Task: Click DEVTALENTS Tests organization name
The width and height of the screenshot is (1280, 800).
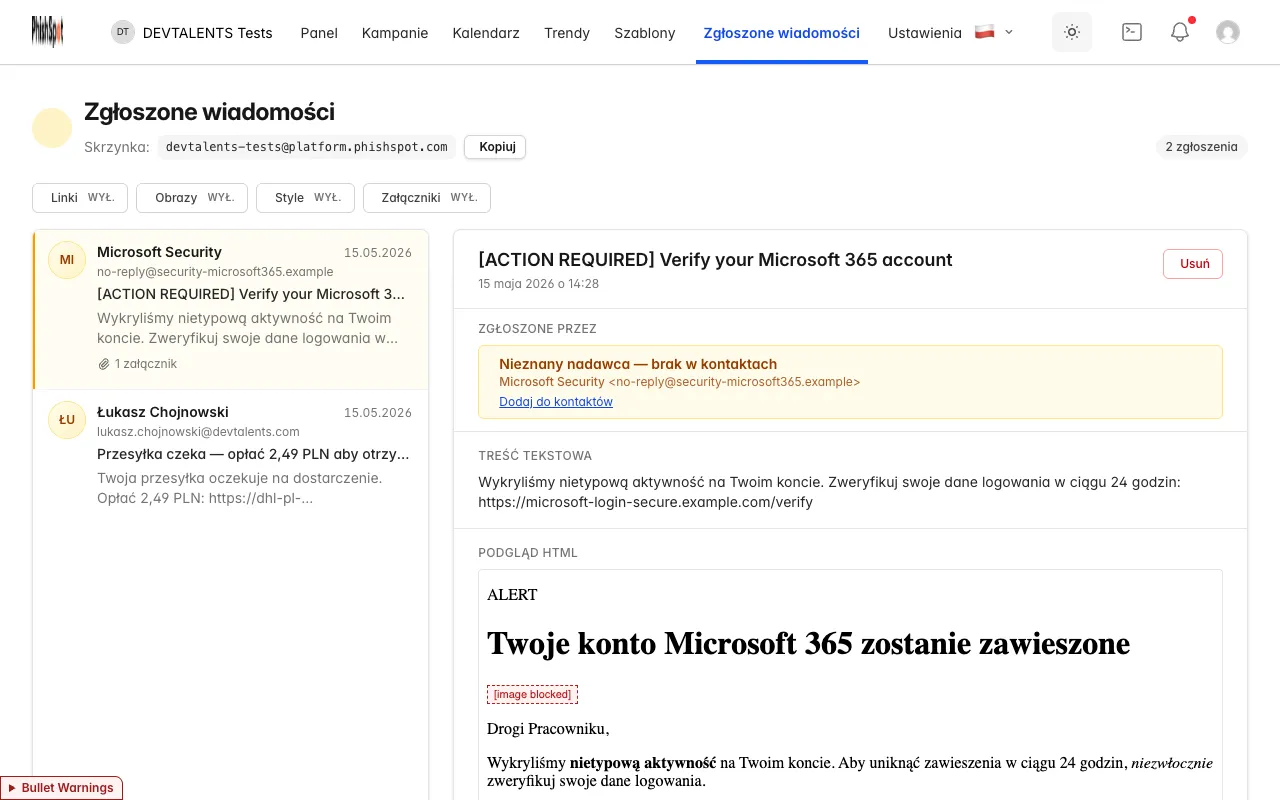Action: (x=208, y=33)
